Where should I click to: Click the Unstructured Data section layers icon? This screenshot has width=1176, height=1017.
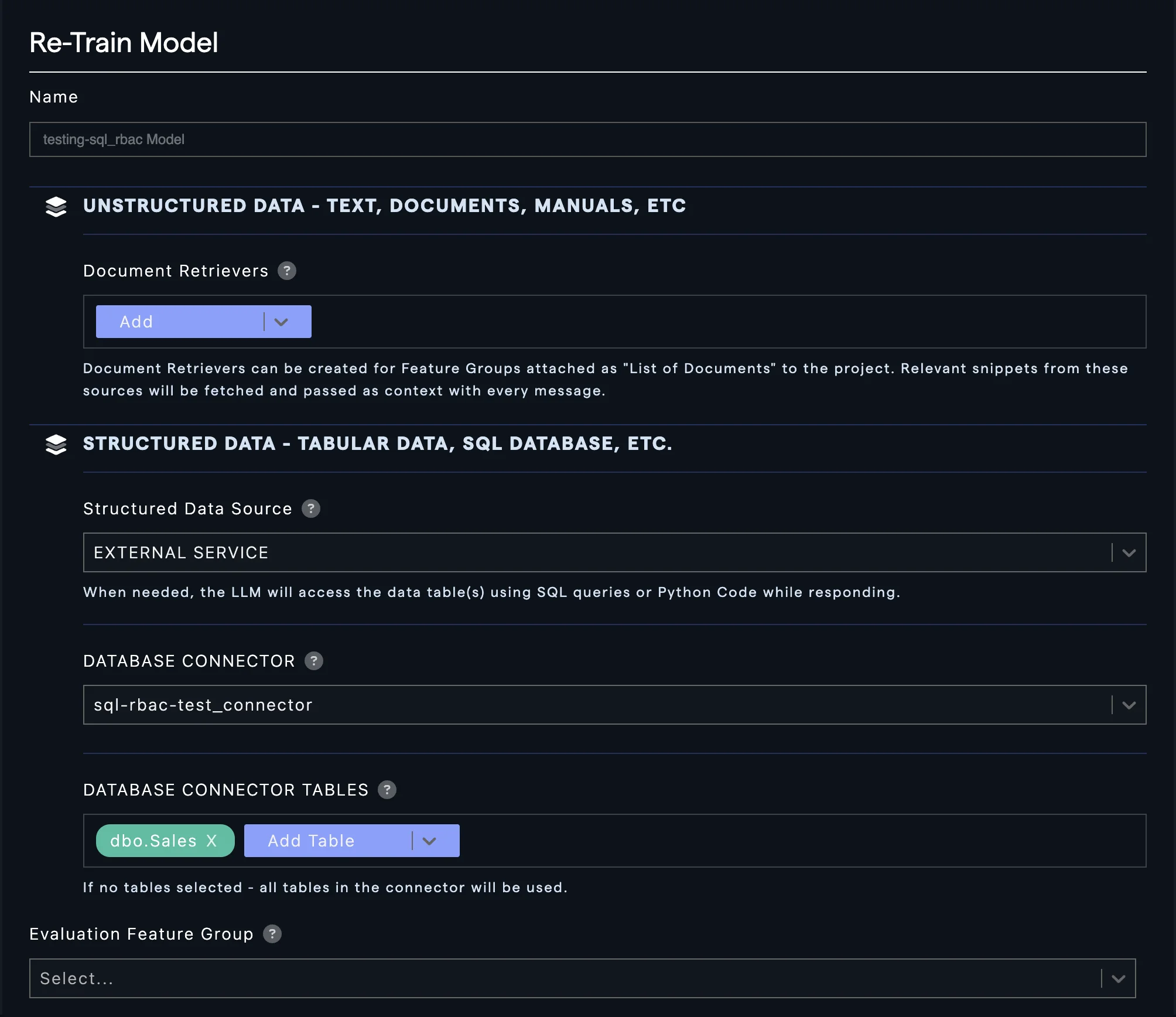(x=56, y=206)
